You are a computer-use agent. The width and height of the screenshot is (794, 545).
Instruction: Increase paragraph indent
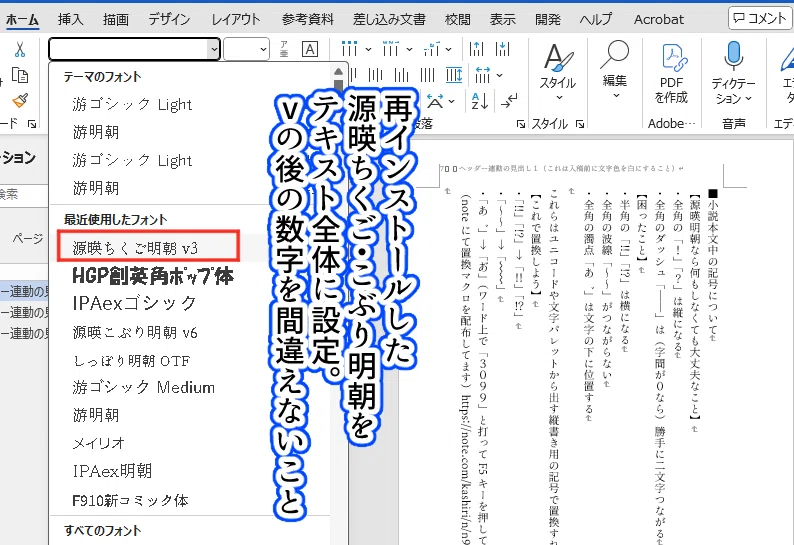[503, 49]
